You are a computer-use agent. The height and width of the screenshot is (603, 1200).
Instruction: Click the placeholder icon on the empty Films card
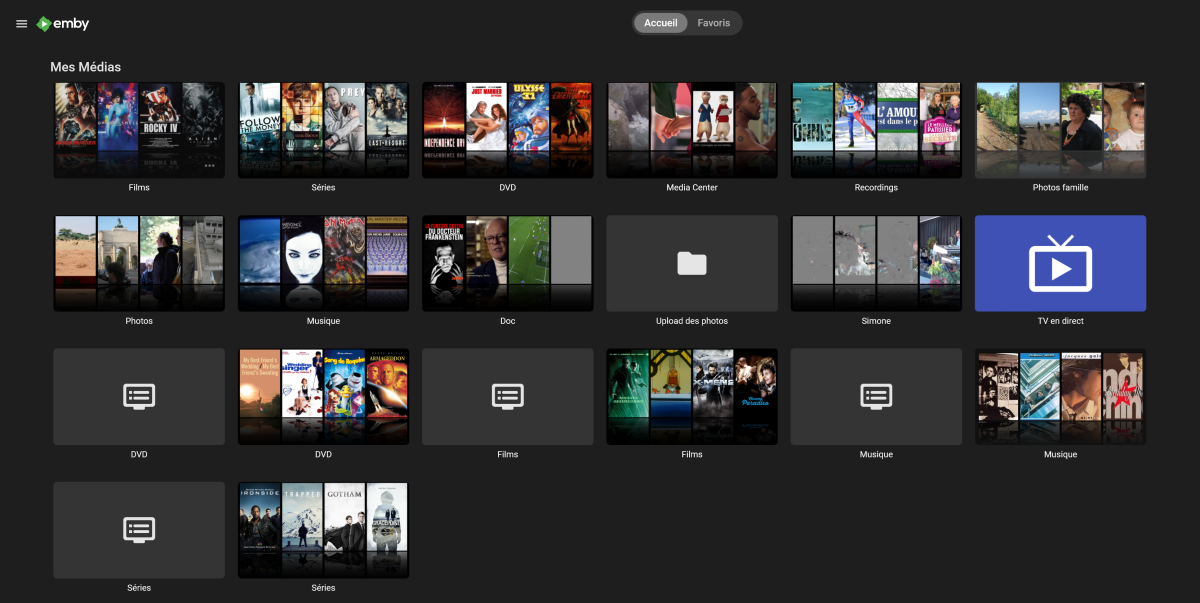click(508, 397)
